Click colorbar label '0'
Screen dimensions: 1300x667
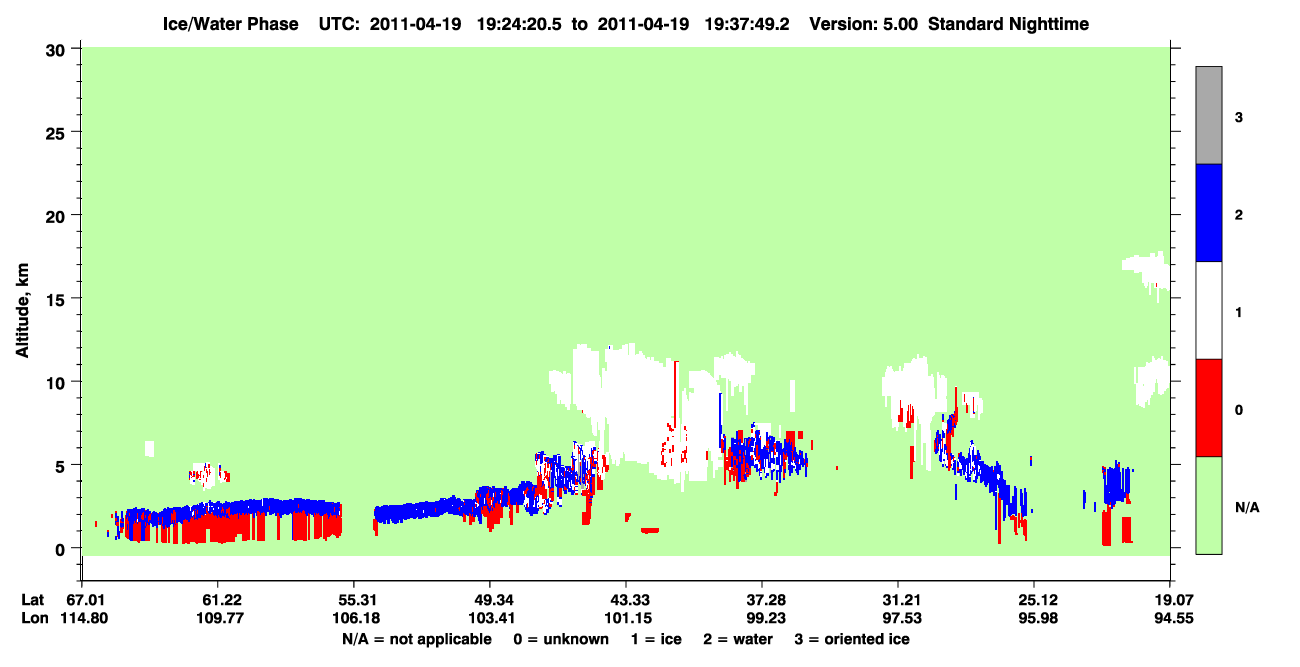pos(1239,410)
